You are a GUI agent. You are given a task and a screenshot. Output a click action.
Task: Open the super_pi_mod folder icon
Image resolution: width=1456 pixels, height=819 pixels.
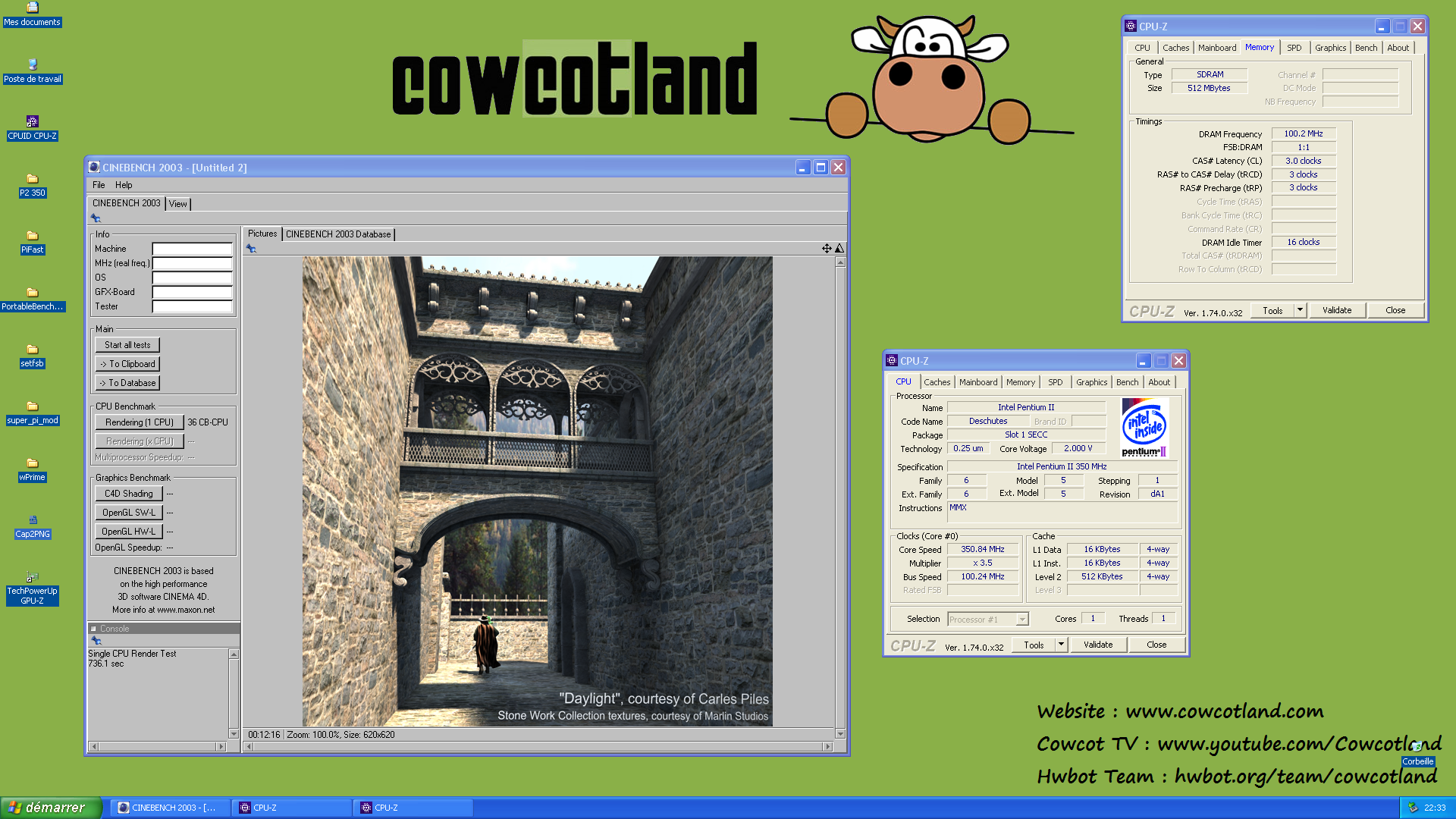(32, 413)
